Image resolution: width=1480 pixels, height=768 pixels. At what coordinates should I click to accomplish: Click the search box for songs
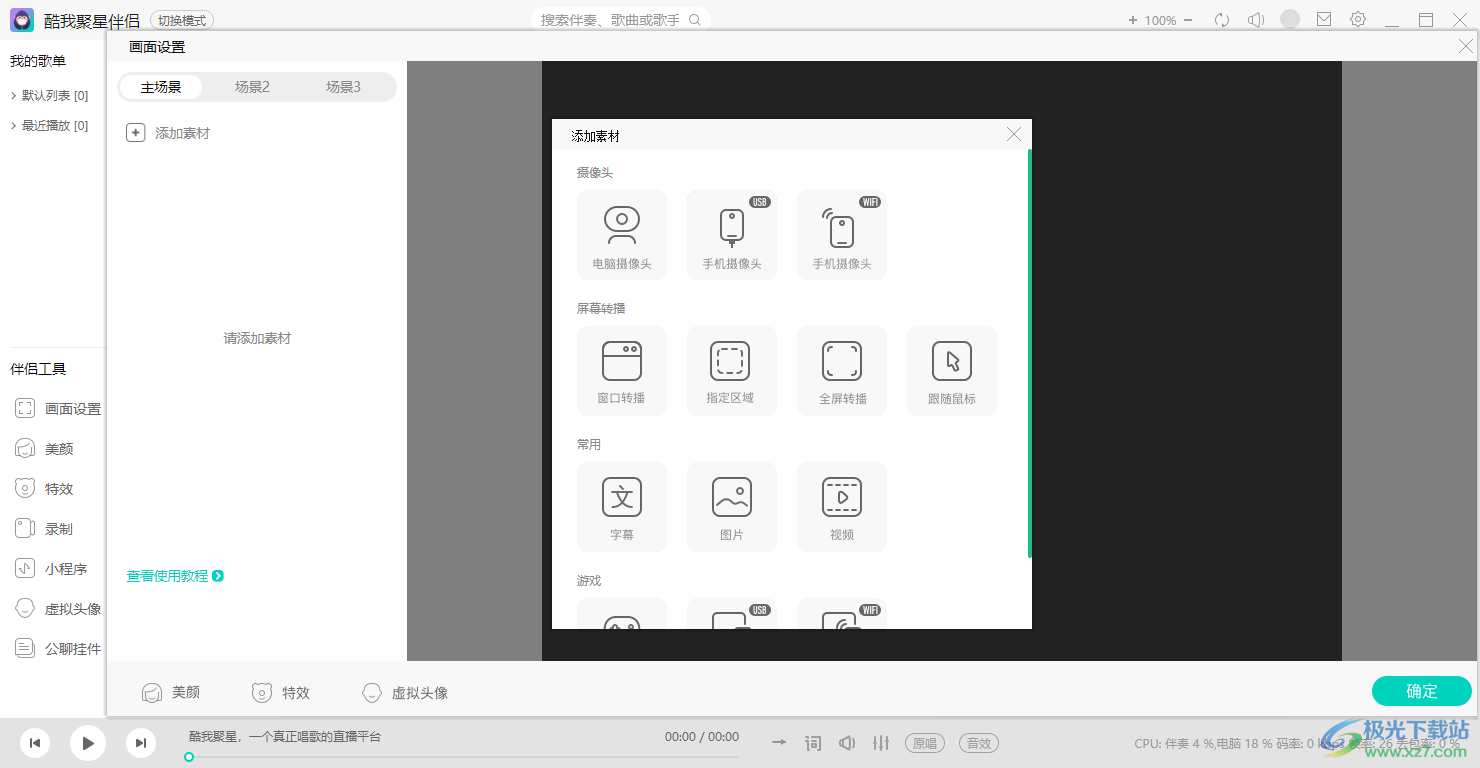(621, 20)
